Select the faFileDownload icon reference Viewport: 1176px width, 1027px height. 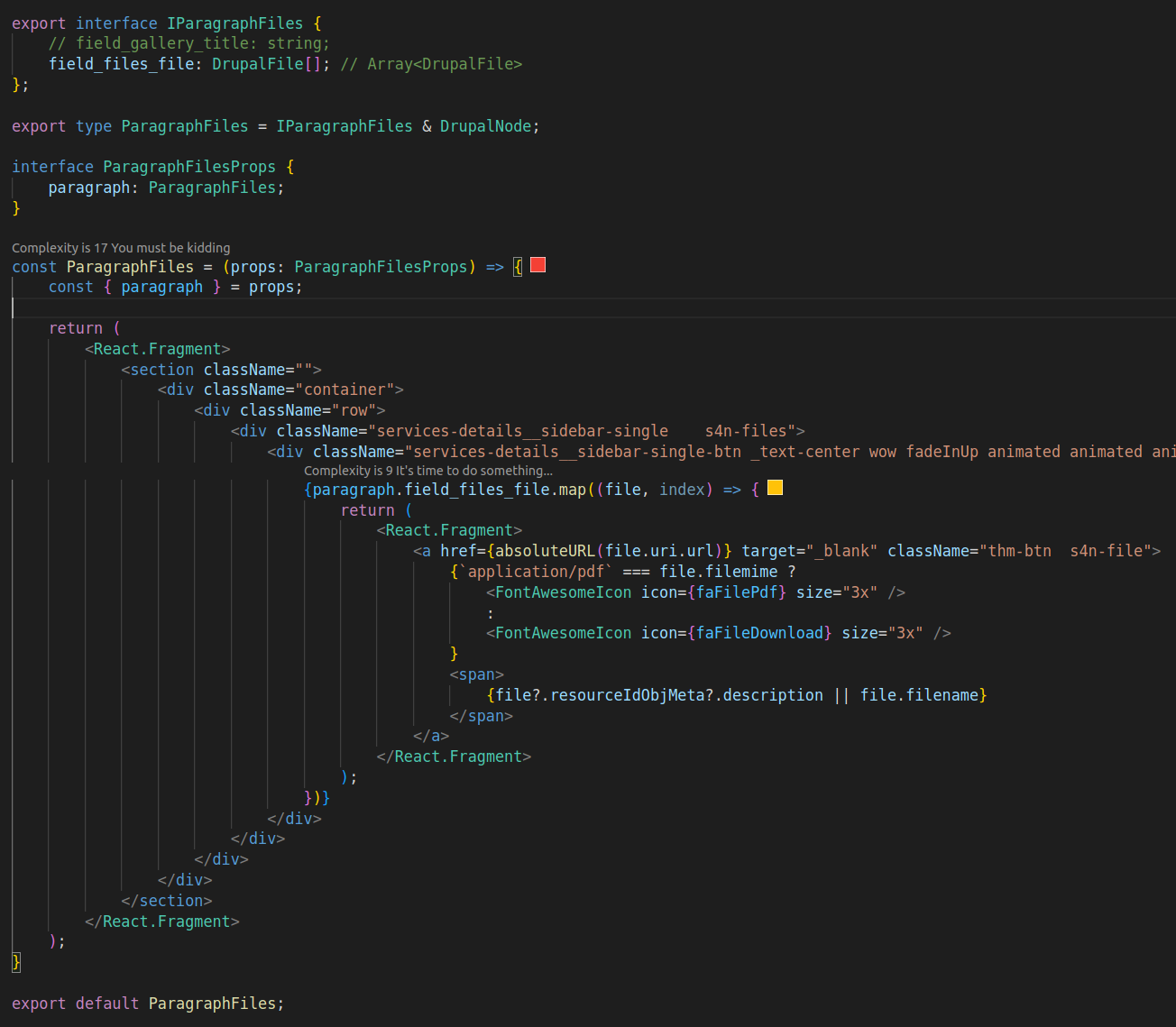(759, 632)
